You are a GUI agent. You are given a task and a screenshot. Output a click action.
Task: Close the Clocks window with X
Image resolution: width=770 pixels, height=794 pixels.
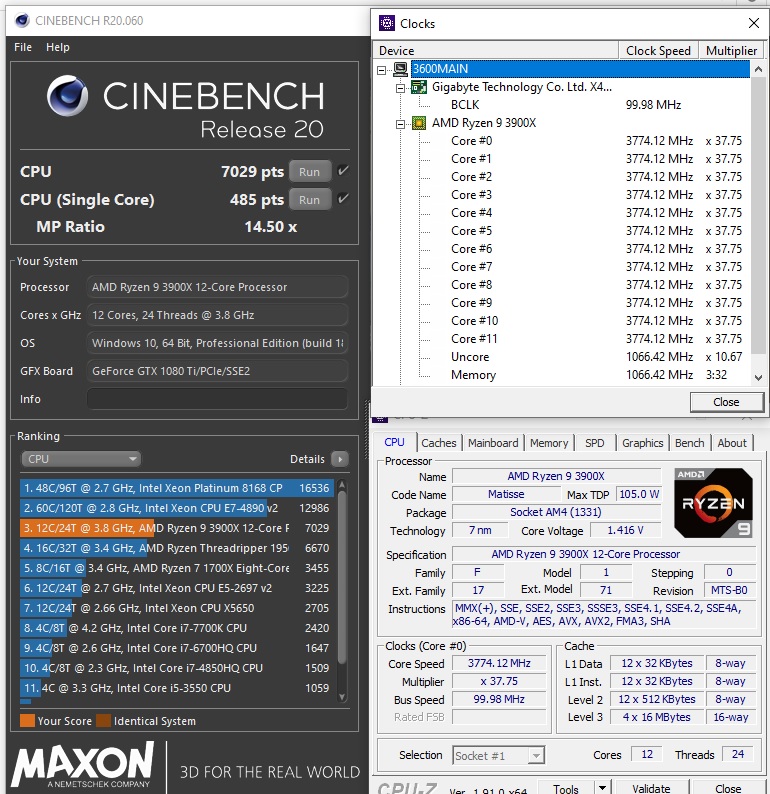(x=754, y=23)
